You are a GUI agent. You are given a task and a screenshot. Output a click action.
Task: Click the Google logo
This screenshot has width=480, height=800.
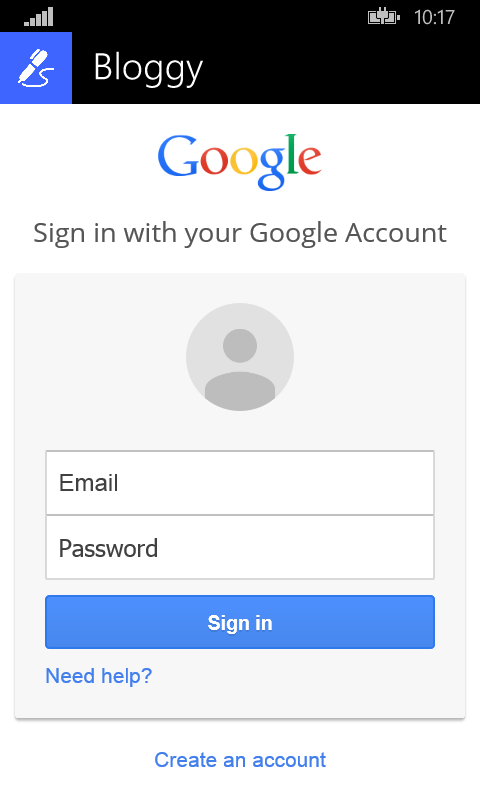point(239,162)
